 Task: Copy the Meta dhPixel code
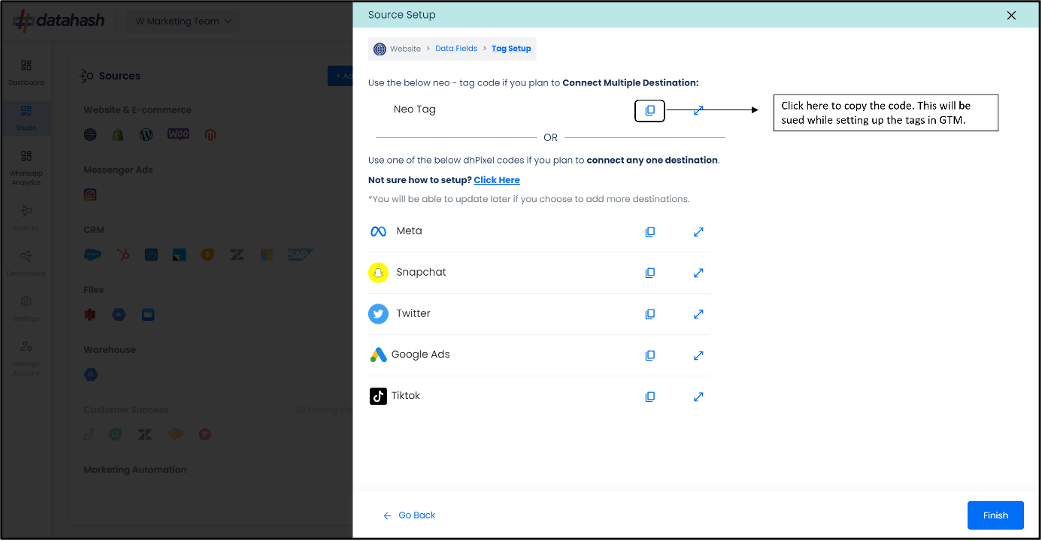(x=650, y=232)
